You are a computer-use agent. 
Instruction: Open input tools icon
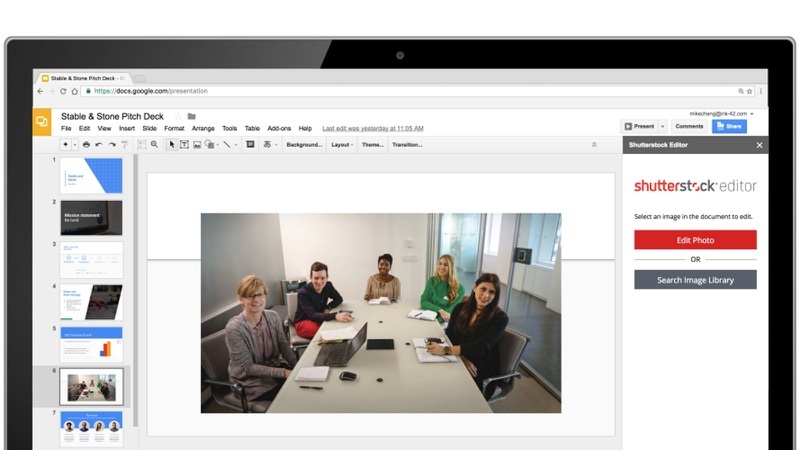[267, 145]
